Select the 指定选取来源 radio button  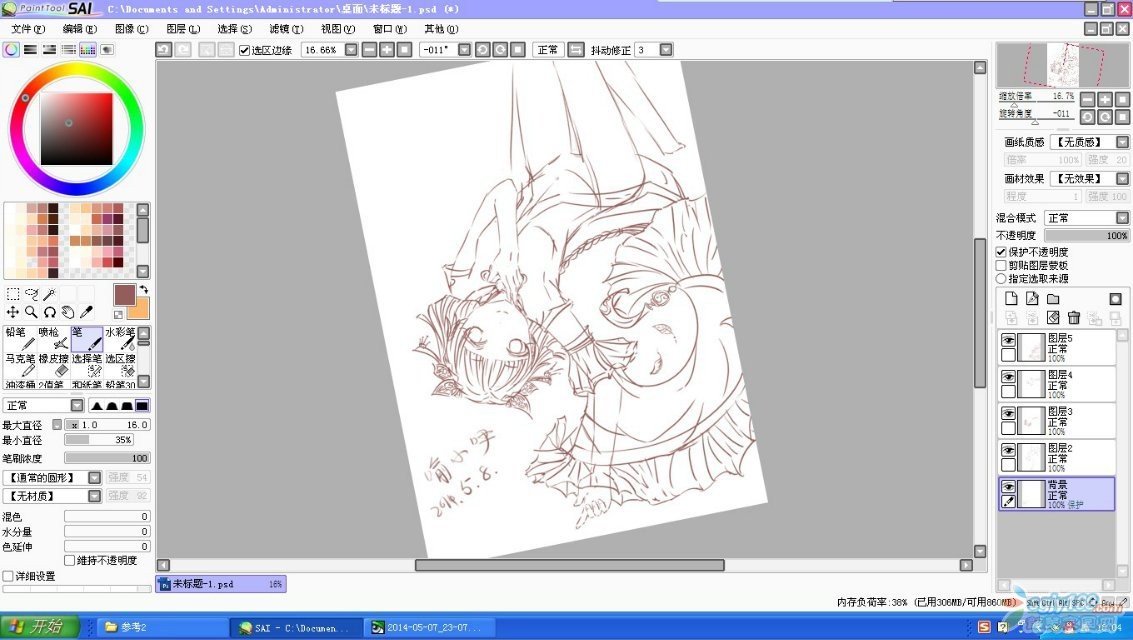[x=1001, y=279]
